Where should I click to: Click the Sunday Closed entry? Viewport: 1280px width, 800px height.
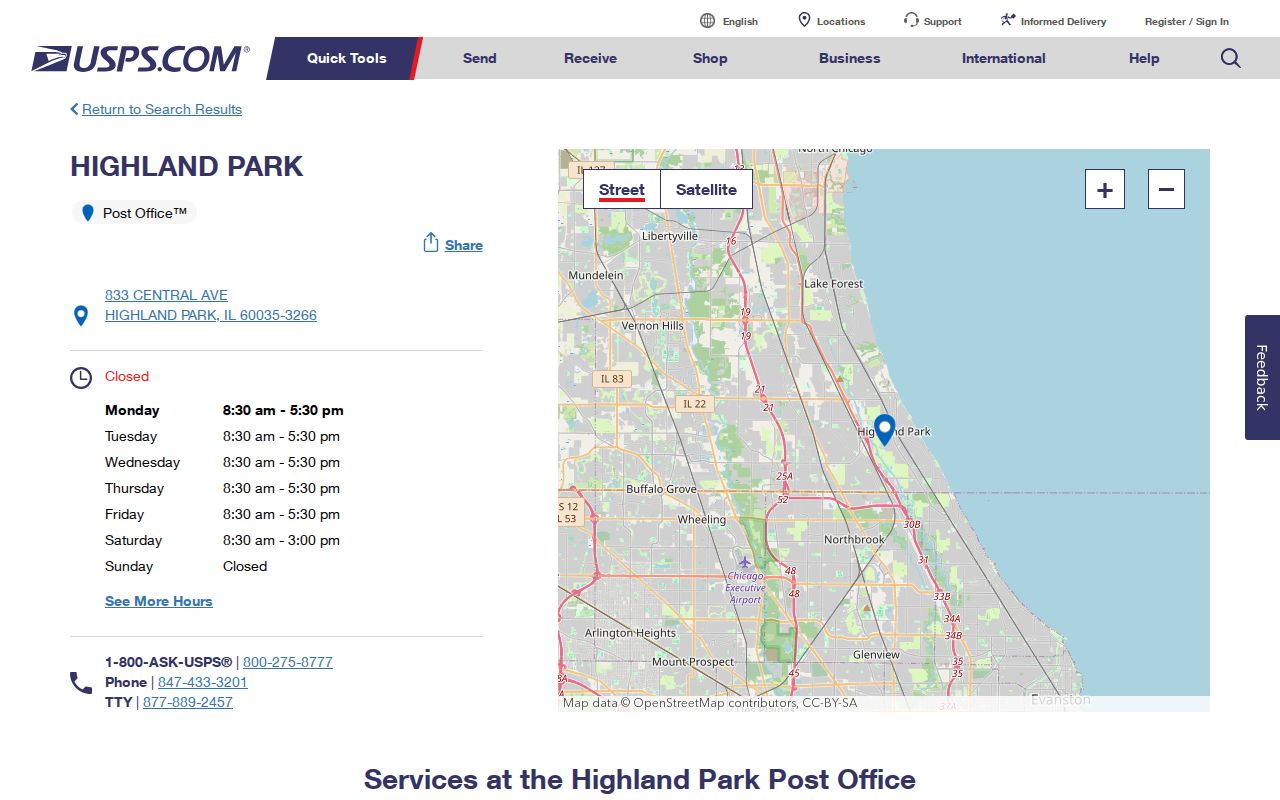click(x=245, y=566)
